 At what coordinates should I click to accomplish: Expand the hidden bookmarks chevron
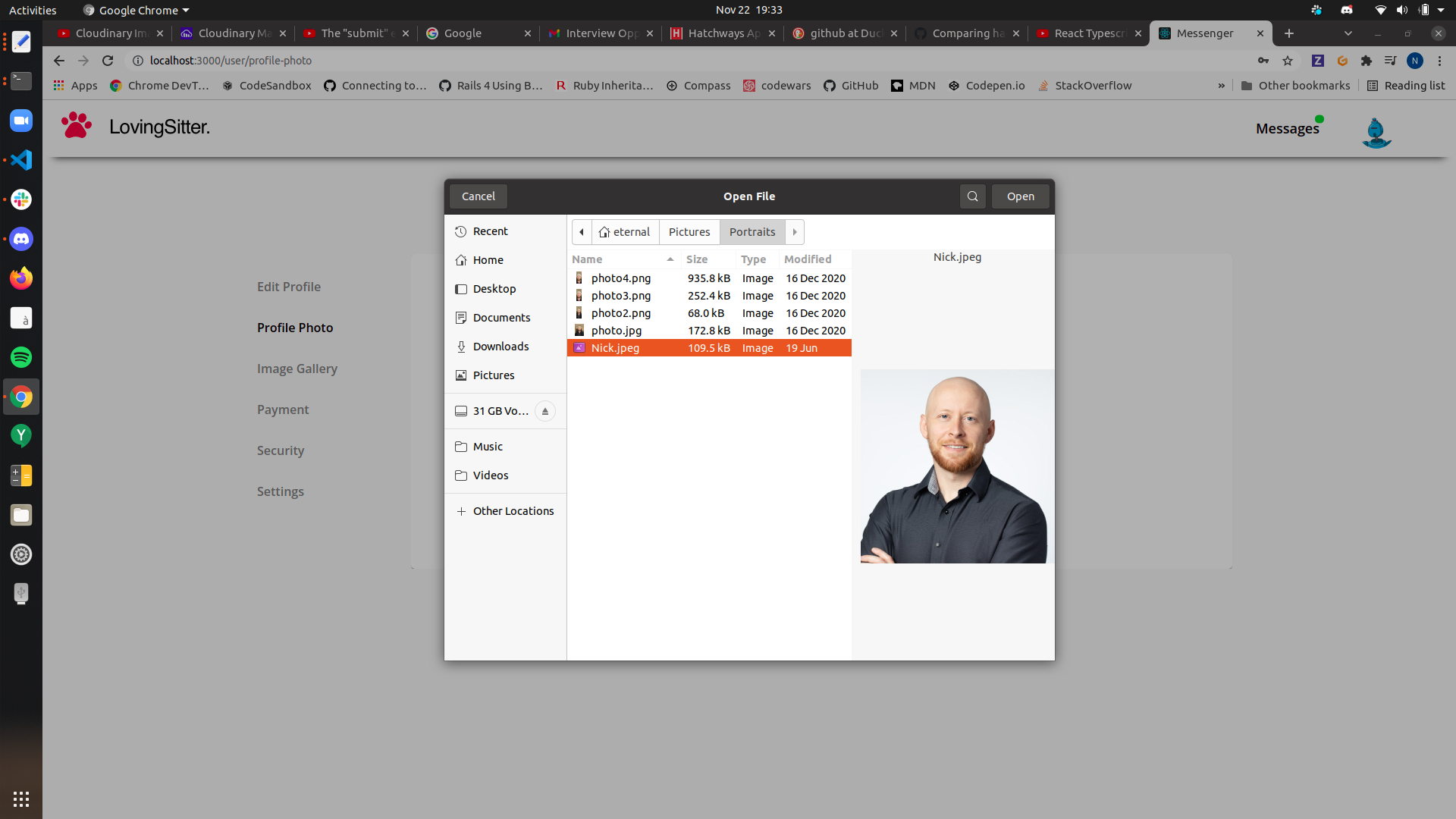(1221, 86)
